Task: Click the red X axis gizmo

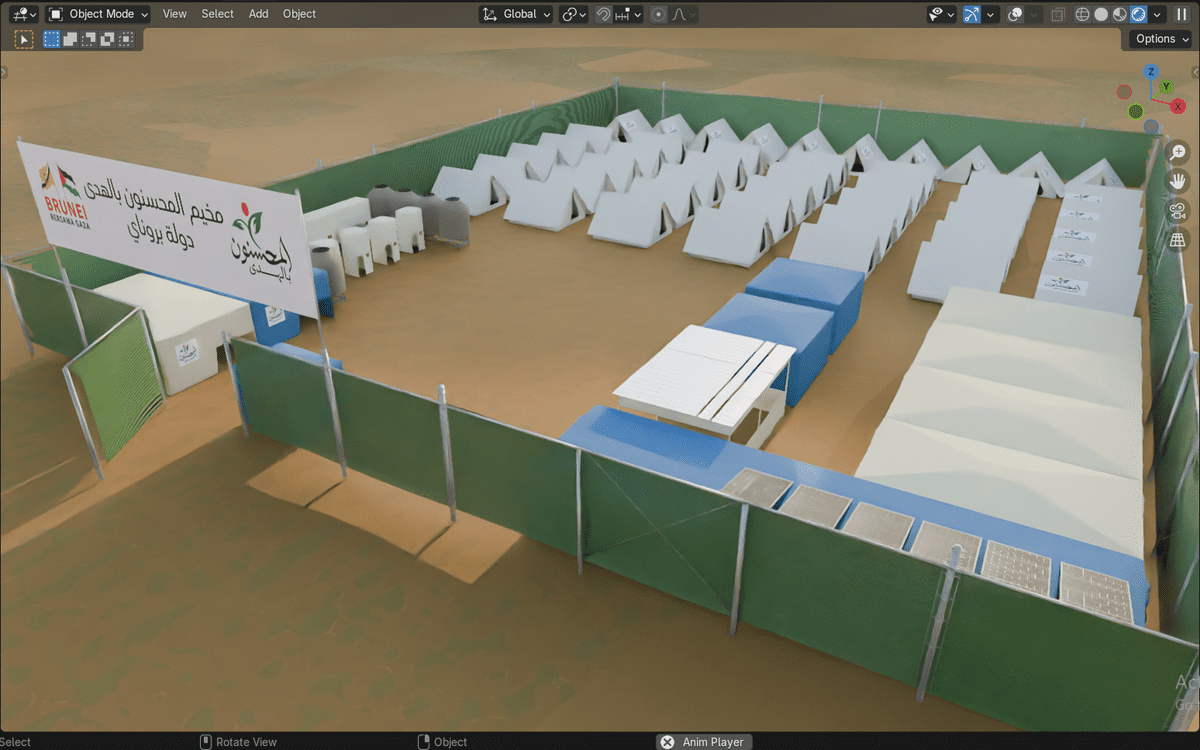Action: coord(1178,107)
